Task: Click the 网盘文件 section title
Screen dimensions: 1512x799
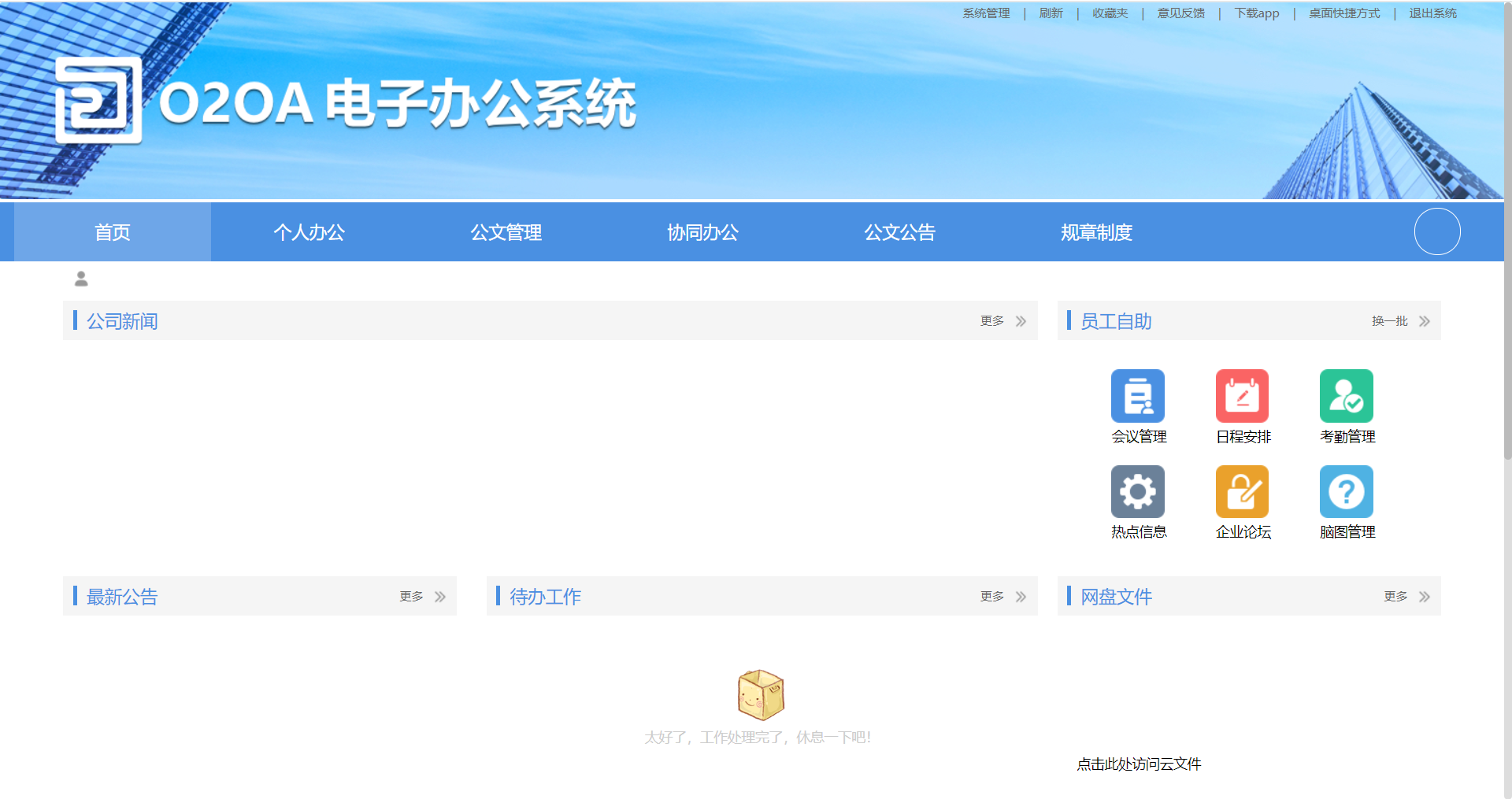Action: point(1116,597)
